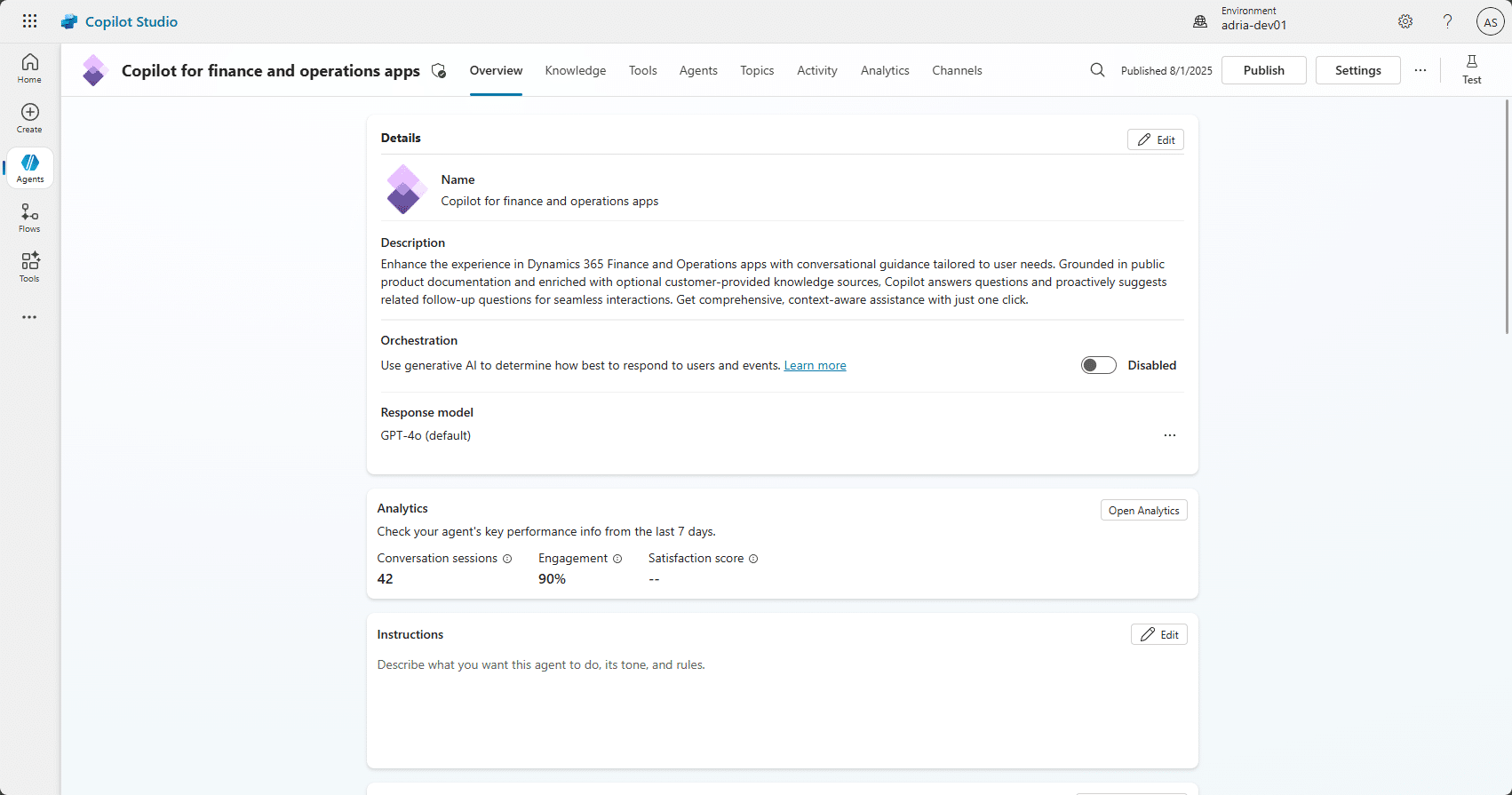The width and height of the screenshot is (1512, 795).
Task: Toggle the Orchestration generative AI switch
Action: click(1099, 365)
